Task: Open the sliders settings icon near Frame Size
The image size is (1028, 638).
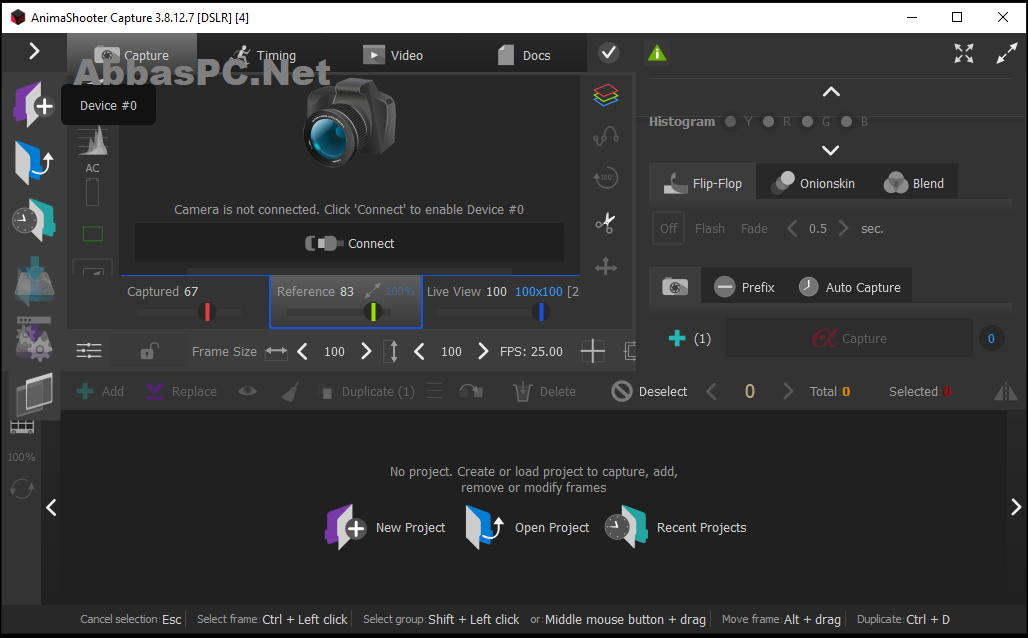Action: click(89, 351)
